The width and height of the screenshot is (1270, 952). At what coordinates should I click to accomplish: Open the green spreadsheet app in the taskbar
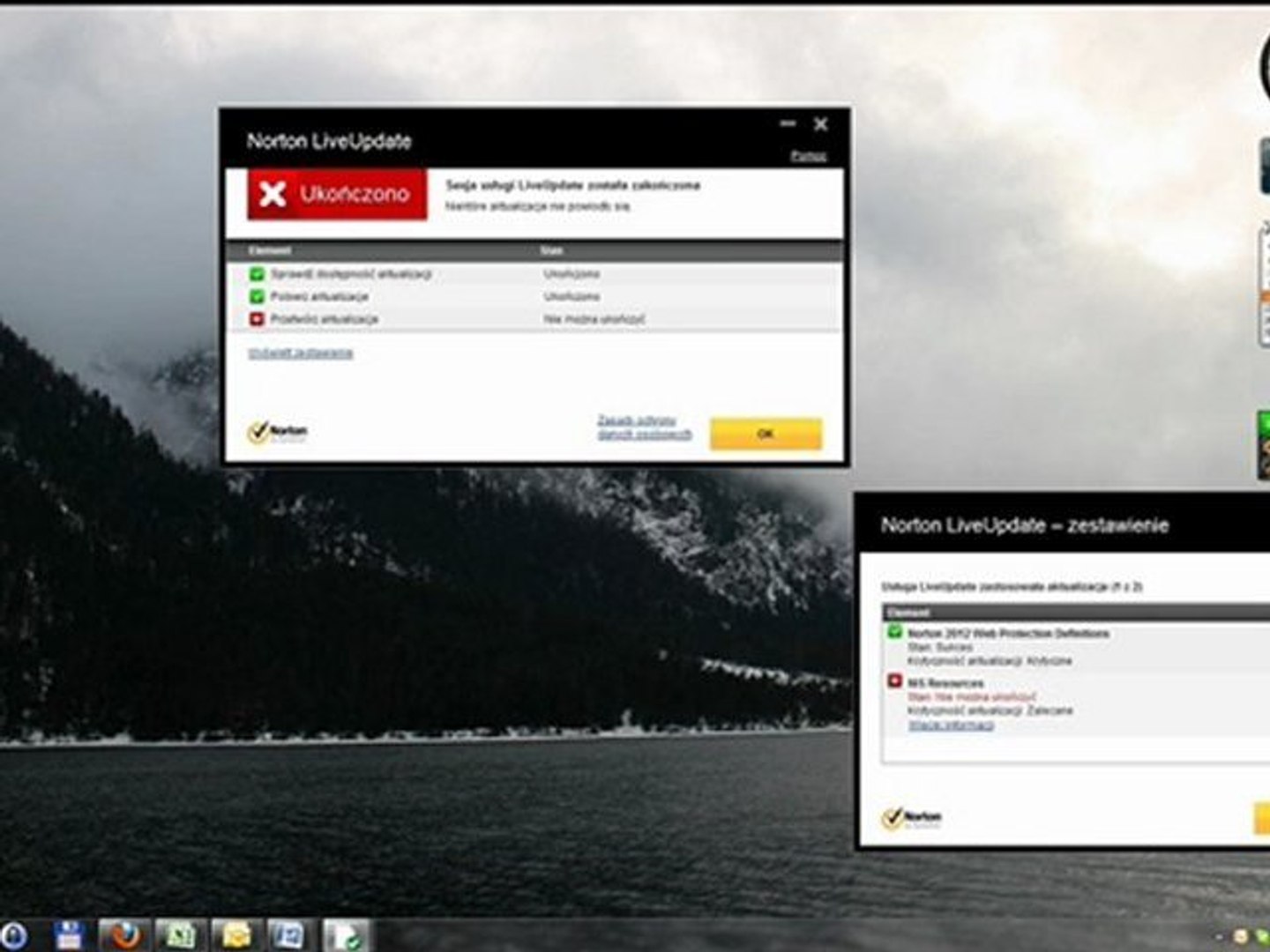[x=180, y=935]
